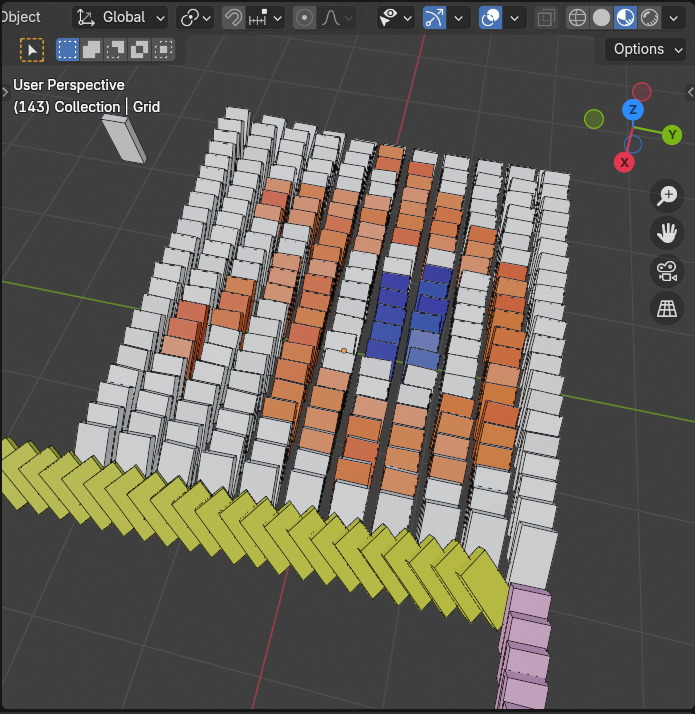This screenshot has height=714, width=695.
Task: Click the Z axis on navigation gizmo
Action: pos(633,110)
